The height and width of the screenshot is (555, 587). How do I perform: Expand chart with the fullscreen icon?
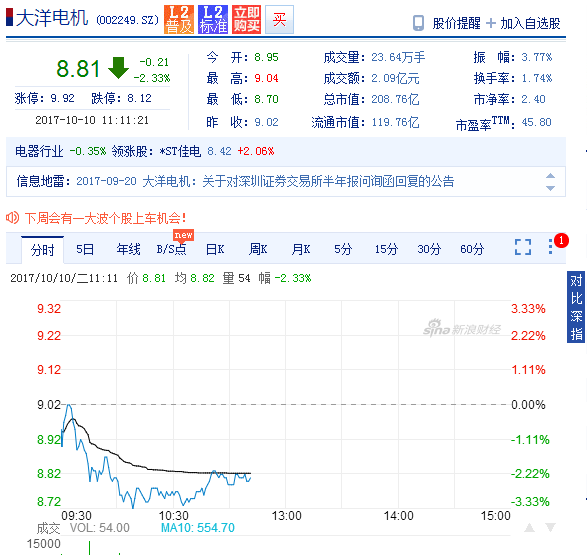coord(523,247)
